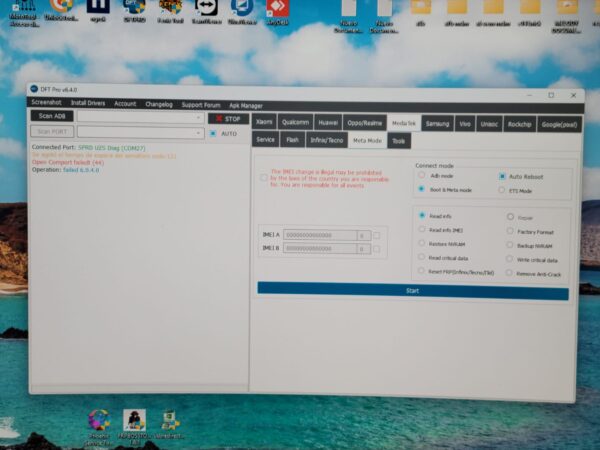Open the Tools sub-tab

[x=399, y=141]
